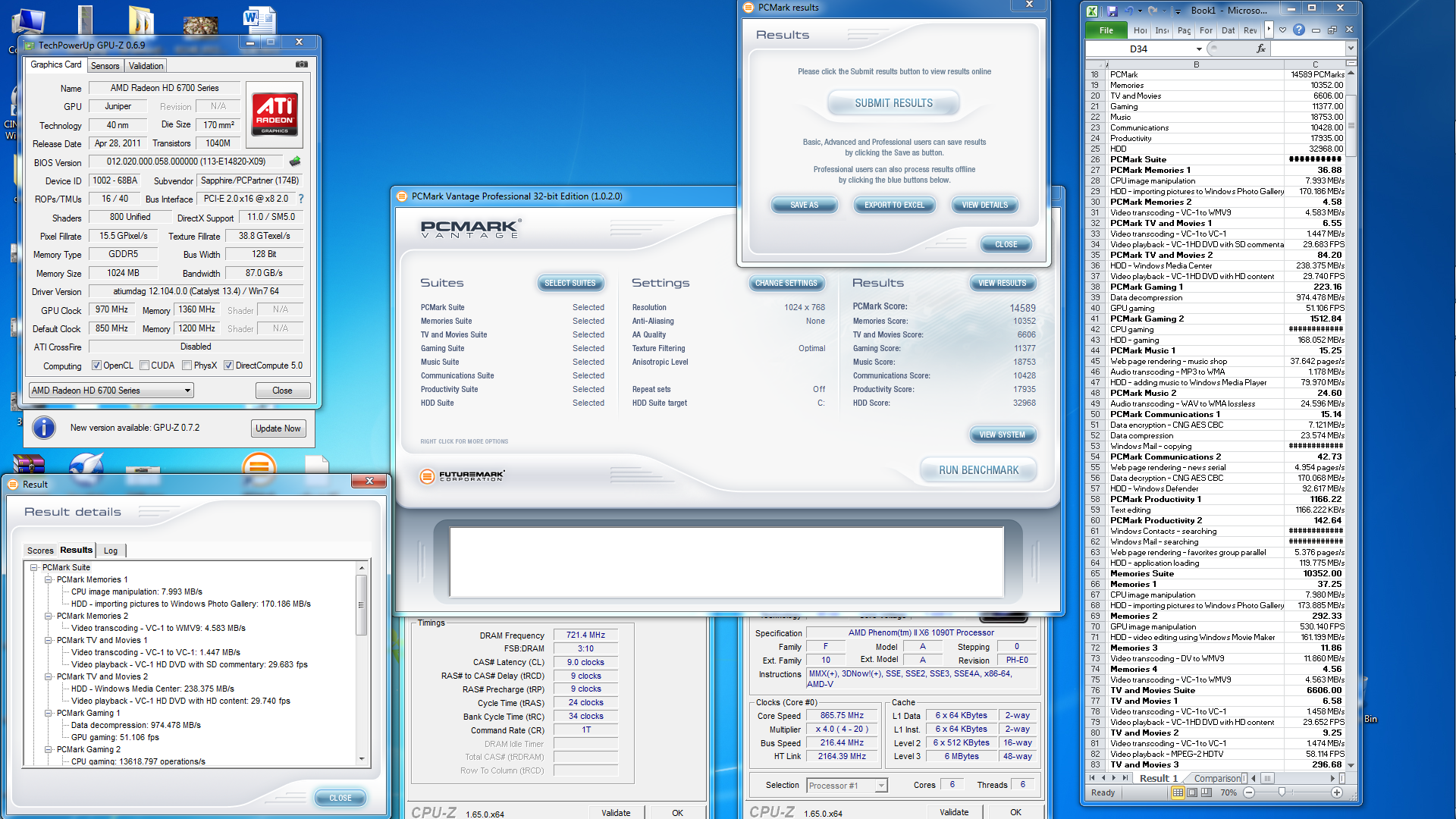Toggle the DirectCompute 5.0 checkbox

tap(228, 366)
